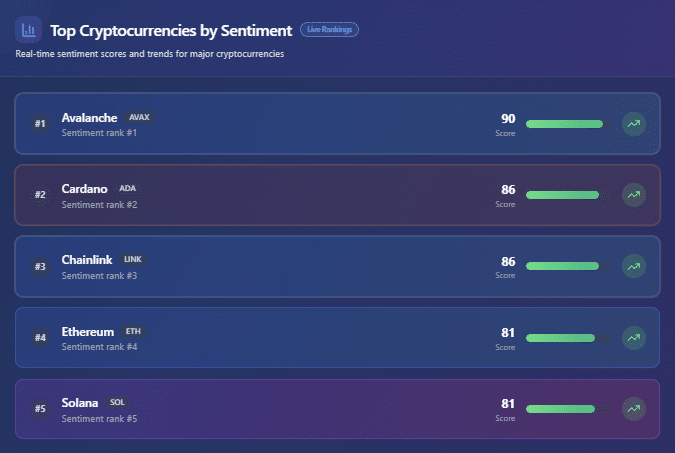
Task: Open the Cardano ranking card
Action: [x=300, y=195]
